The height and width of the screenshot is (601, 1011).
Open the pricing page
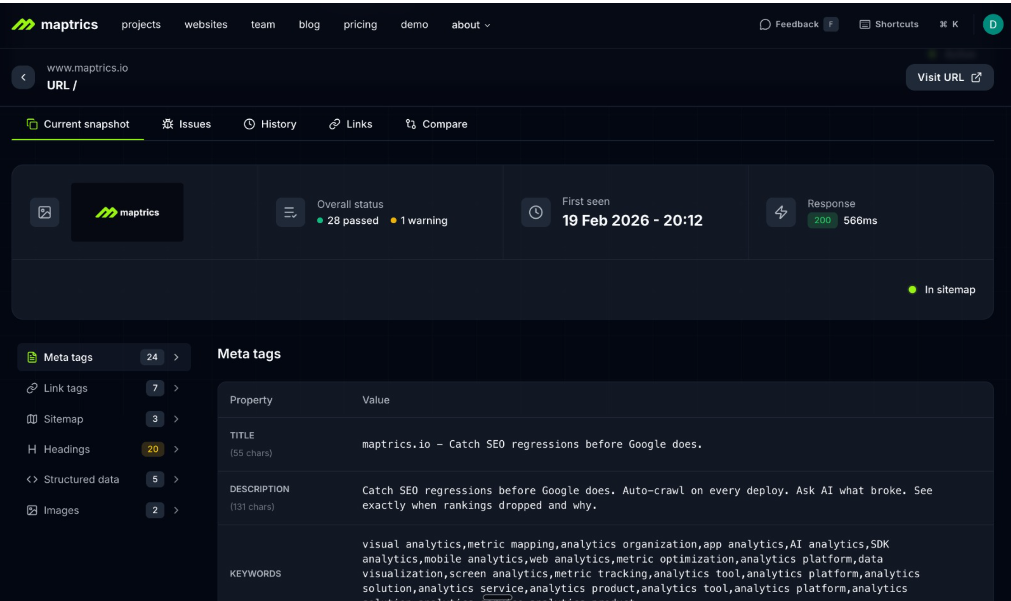[x=360, y=25]
